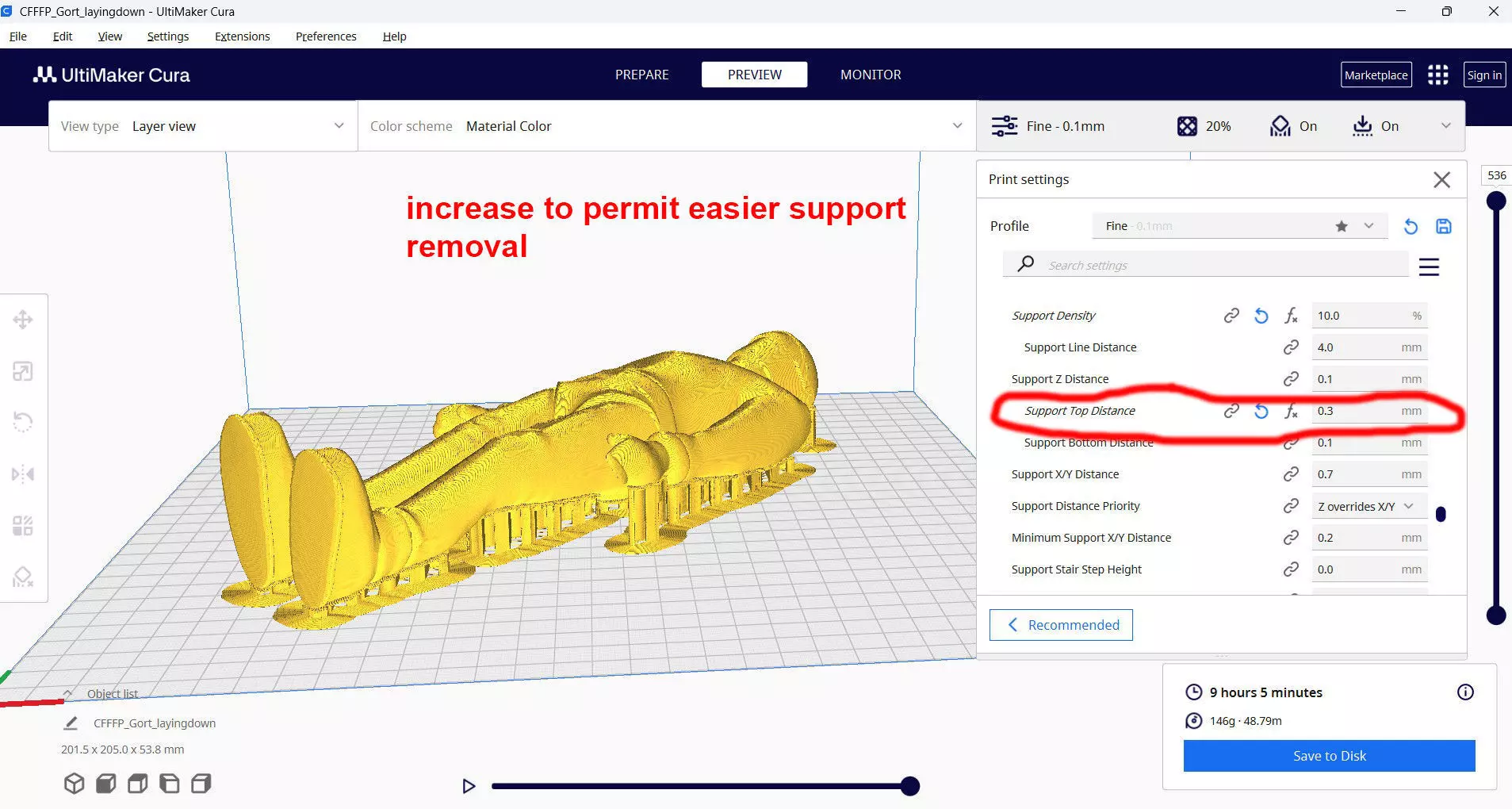This screenshot has height=809, width=1512.
Task: Open the File menu
Action: tap(18, 36)
